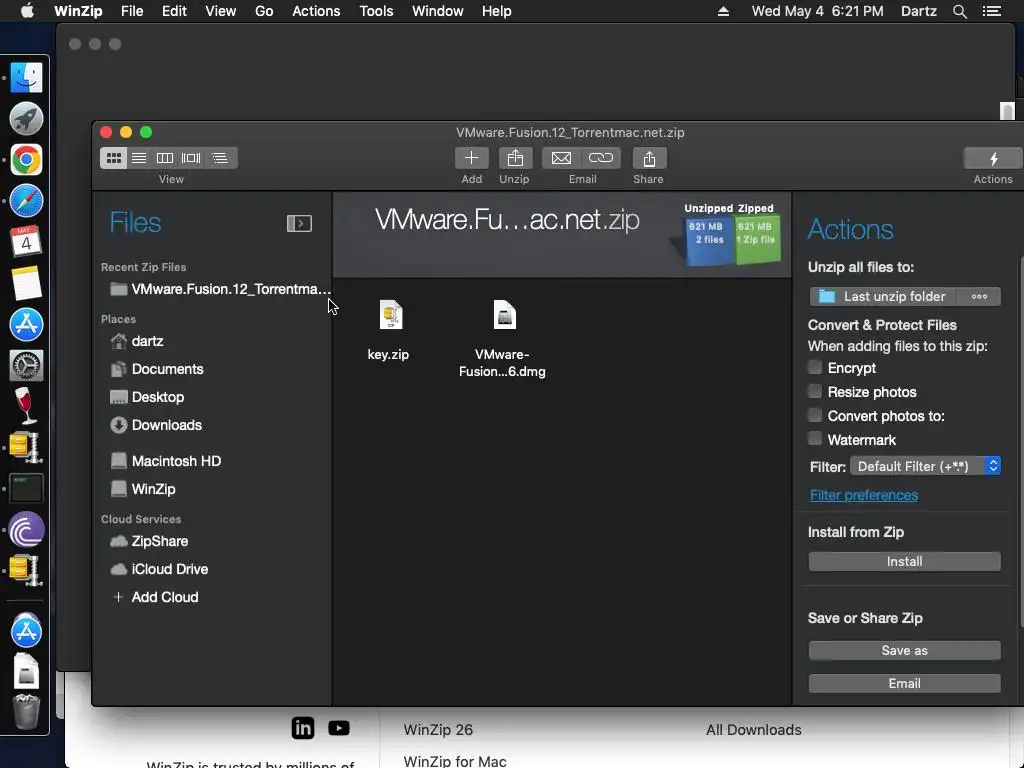Open ZipShare cloud service
Viewport: 1024px width, 768px height.
tap(149, 541)
